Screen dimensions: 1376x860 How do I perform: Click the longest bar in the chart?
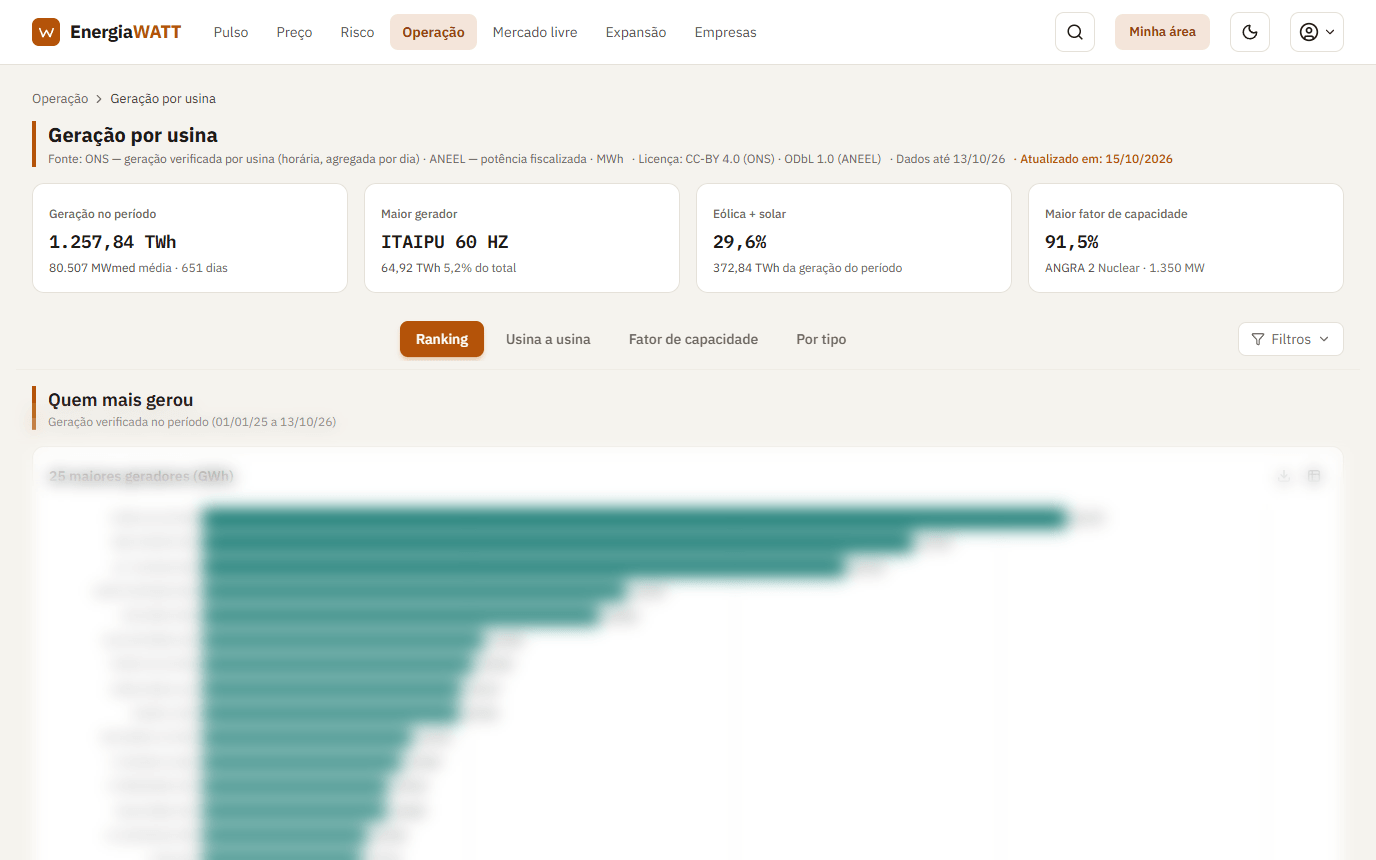click(636, 518)
